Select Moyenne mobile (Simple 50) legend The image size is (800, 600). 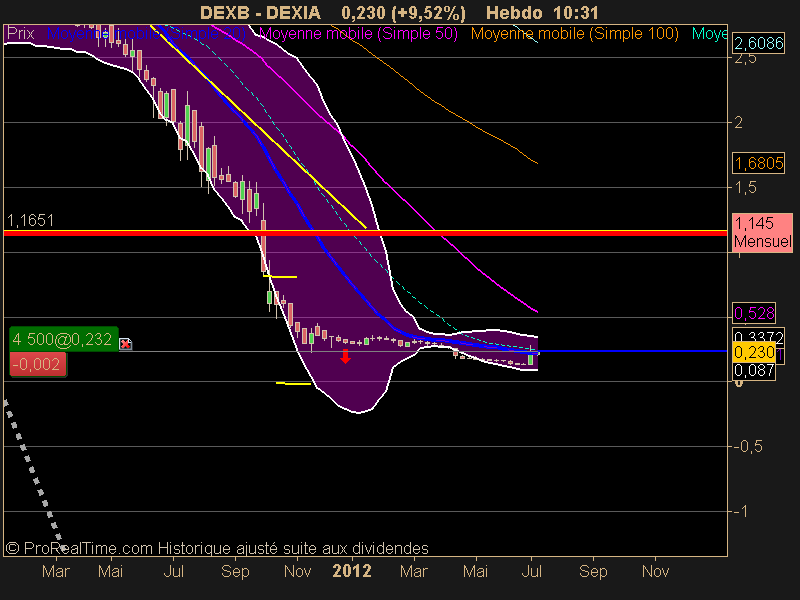tap(358, 34)
